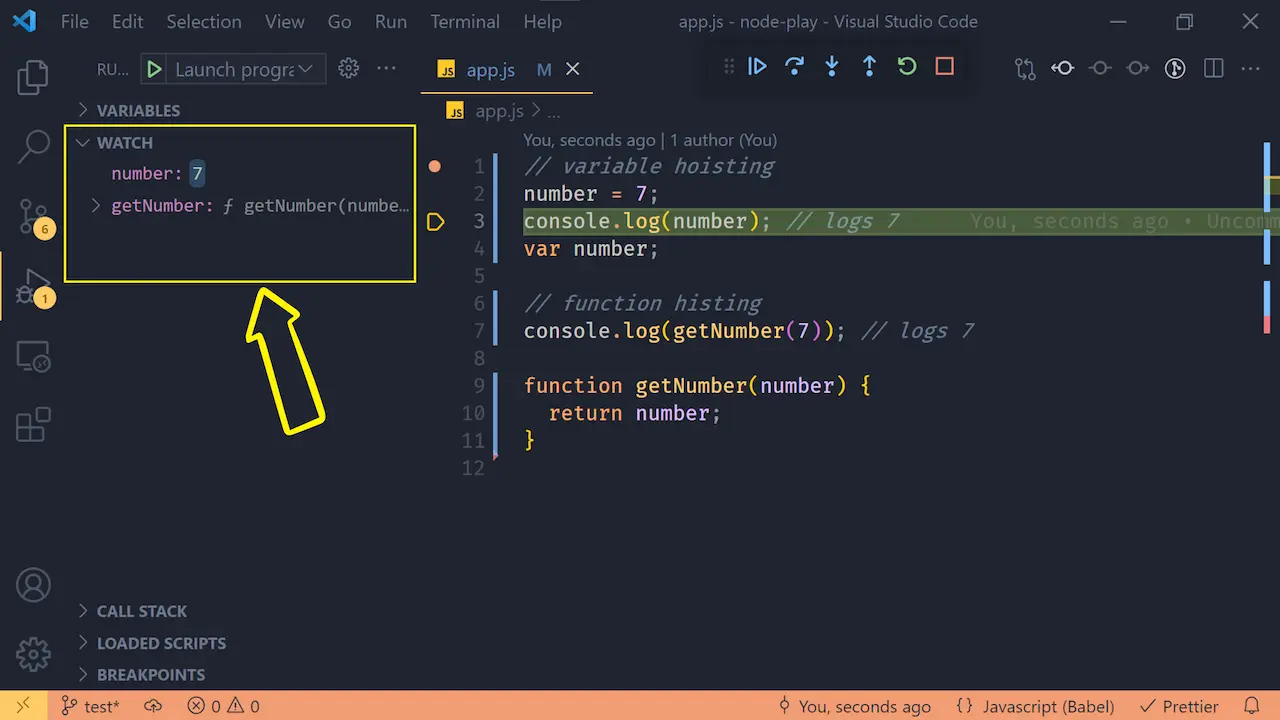
Task: Open the Selection menu
Action: (x=203, y=21)
